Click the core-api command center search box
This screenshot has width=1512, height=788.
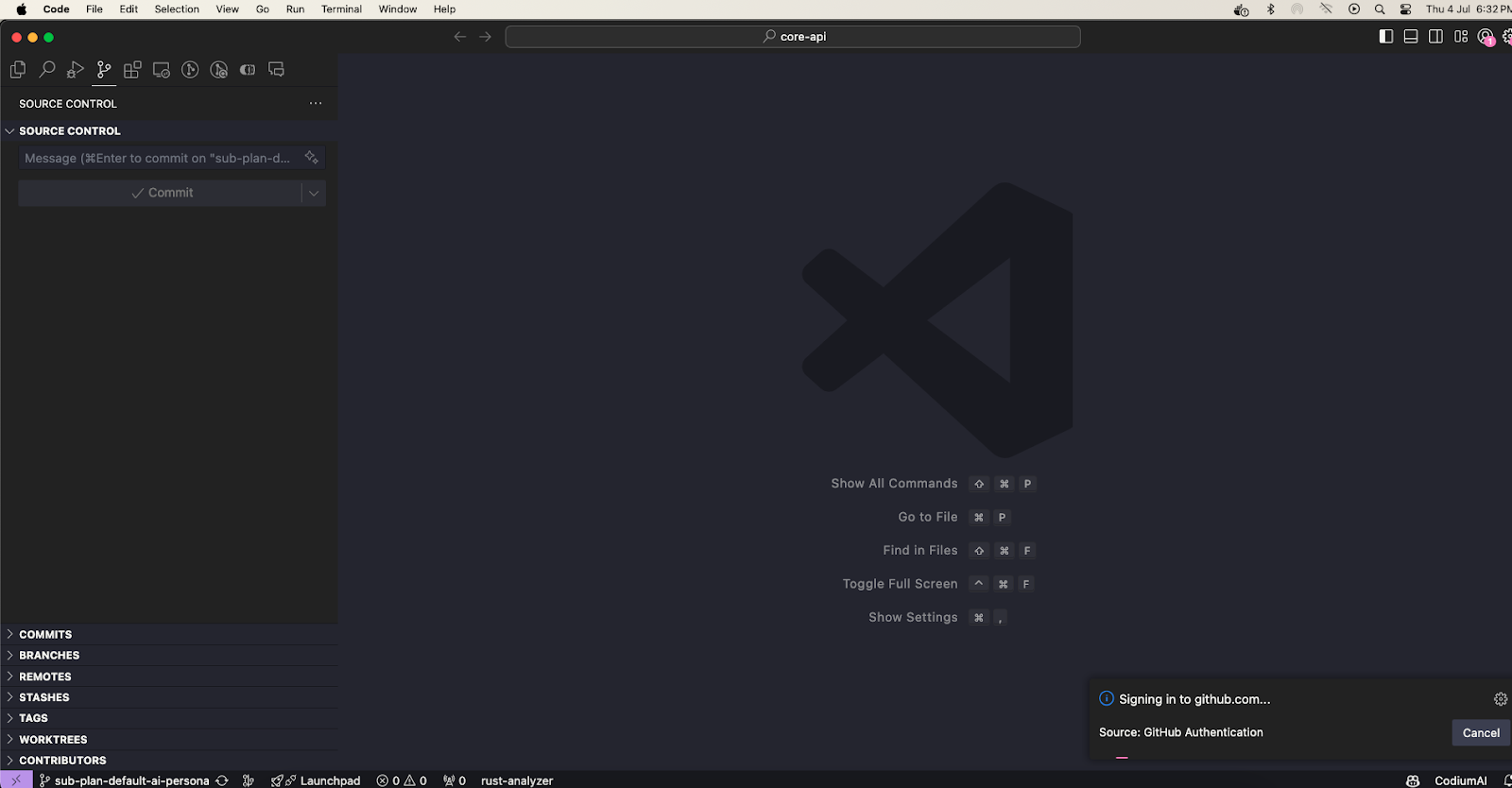(793, 37)
